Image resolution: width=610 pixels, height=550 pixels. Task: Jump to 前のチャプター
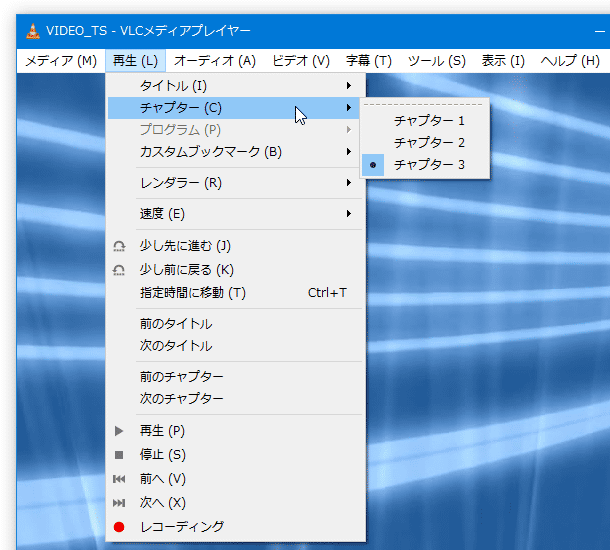235,377
